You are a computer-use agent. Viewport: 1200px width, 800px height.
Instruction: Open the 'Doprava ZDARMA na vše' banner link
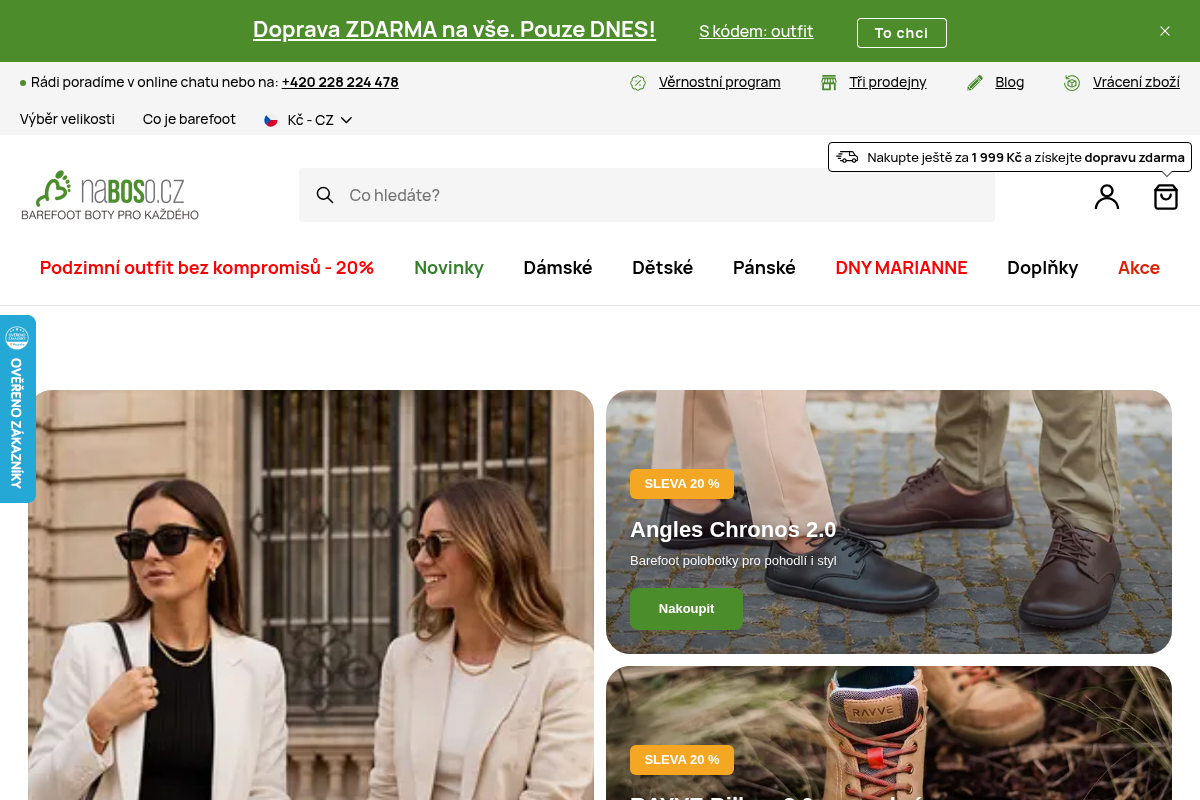454,30
